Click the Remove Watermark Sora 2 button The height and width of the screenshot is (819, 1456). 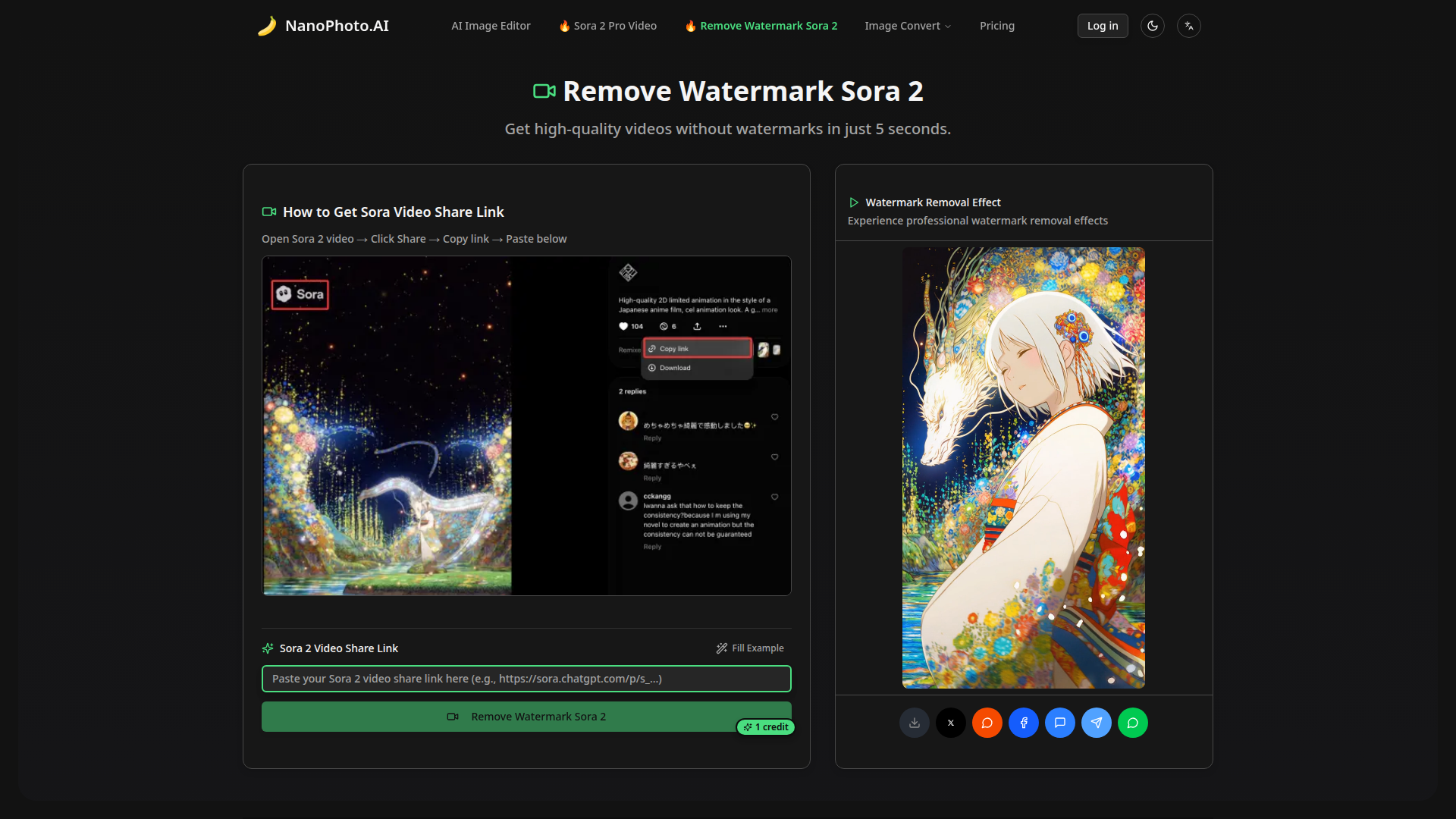click(526, 716)
